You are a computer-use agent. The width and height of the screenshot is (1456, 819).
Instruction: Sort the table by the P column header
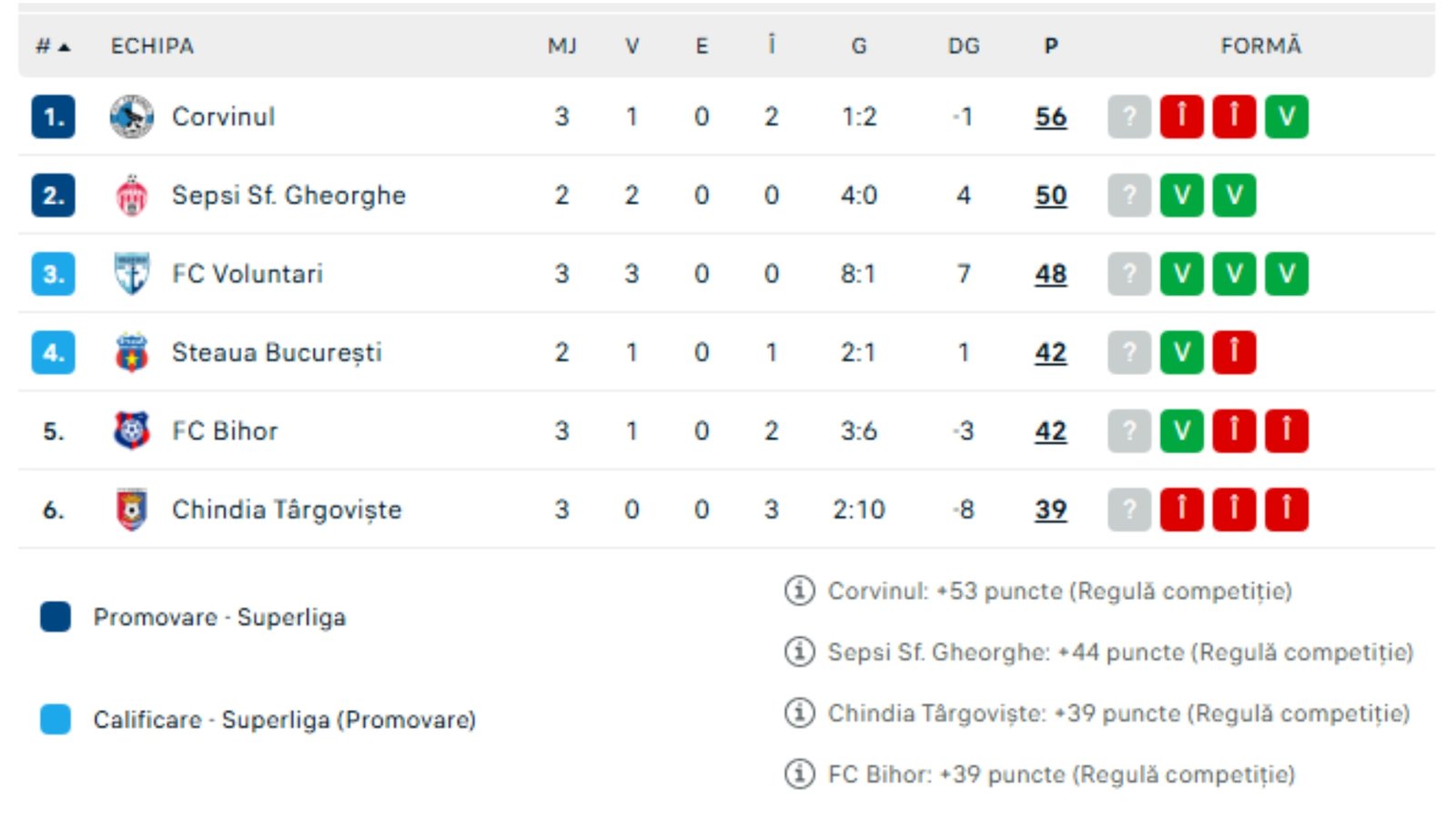click(1051, 45)
